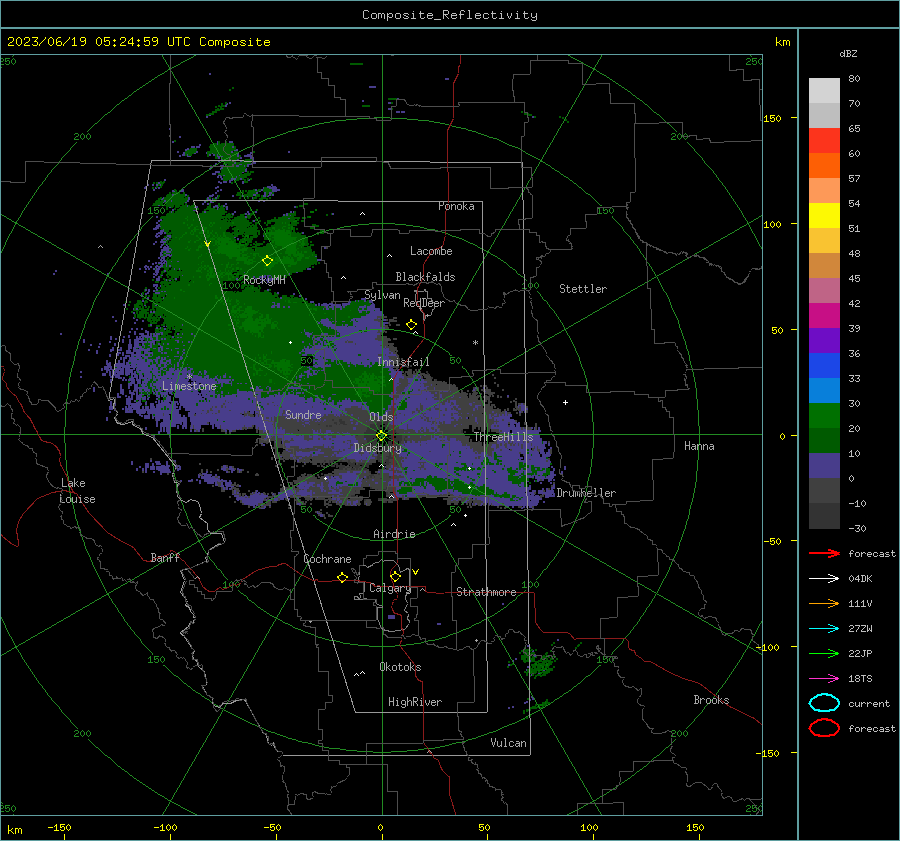Click the bright green 30-20 dBZ swatch
This screenshot has width=900, height=841.
[x=824, y=416]
